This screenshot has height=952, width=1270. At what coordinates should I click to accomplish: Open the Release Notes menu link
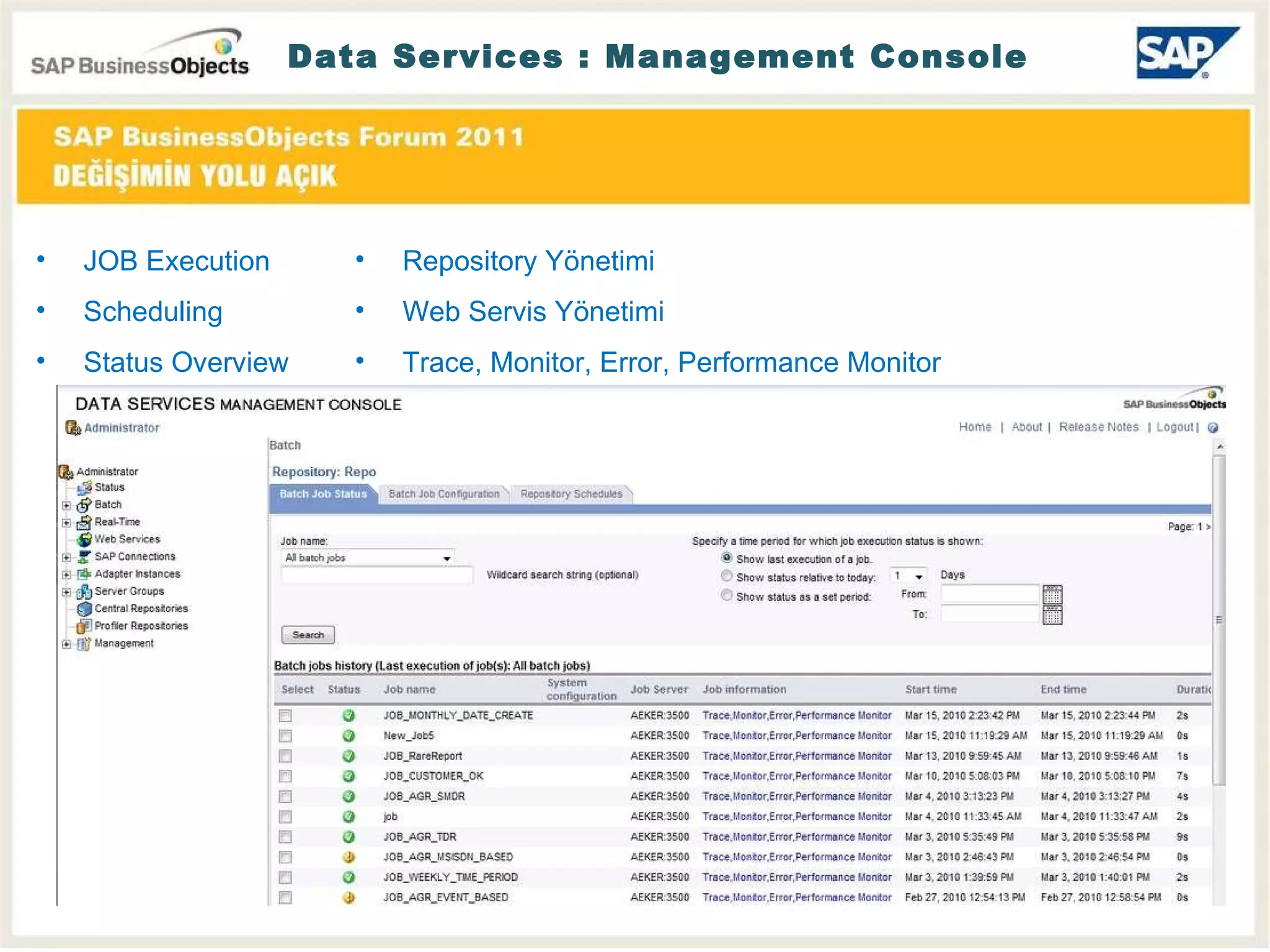click(x=1099, y=427)
